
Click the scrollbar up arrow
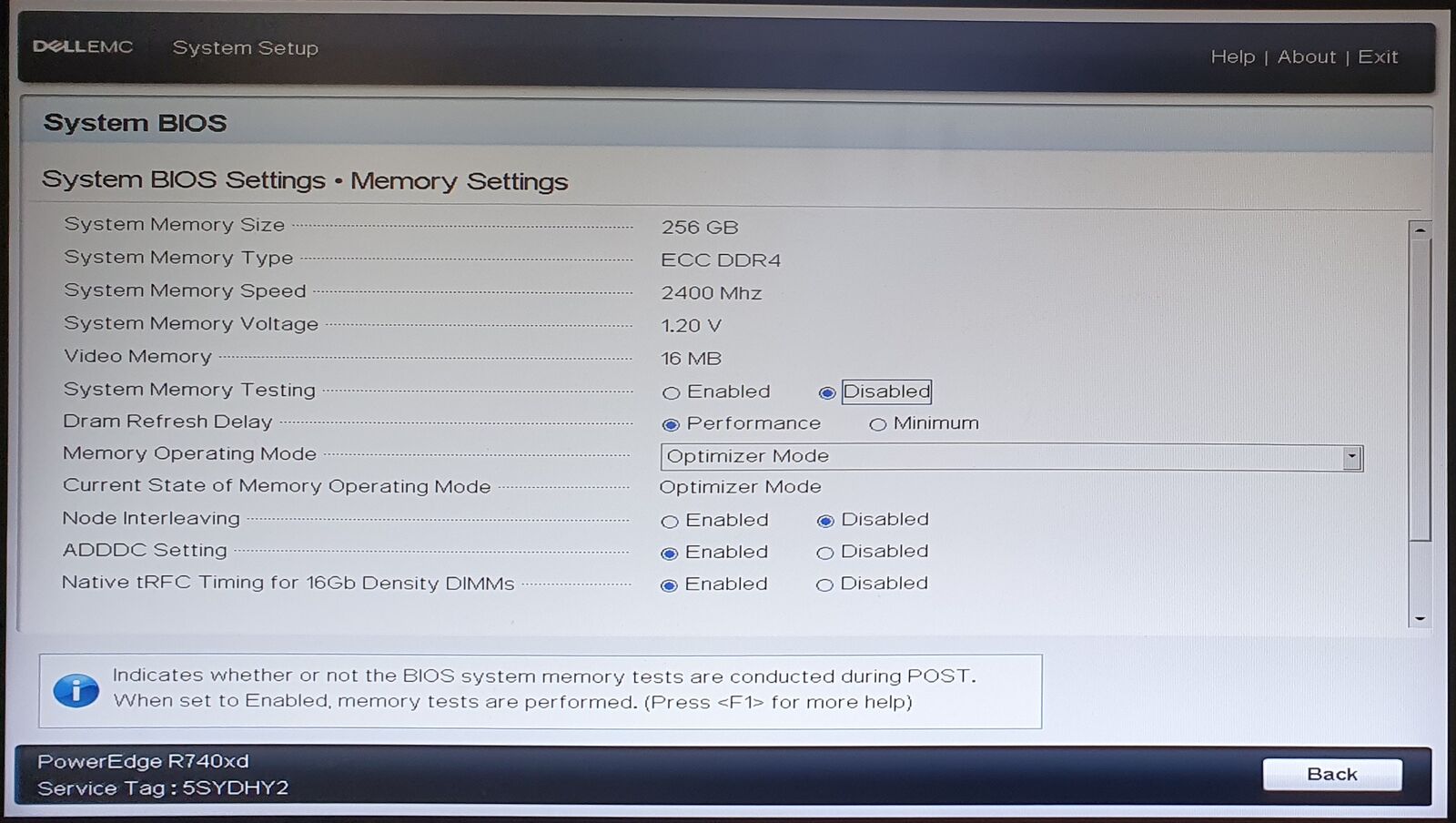[1420, 230]
